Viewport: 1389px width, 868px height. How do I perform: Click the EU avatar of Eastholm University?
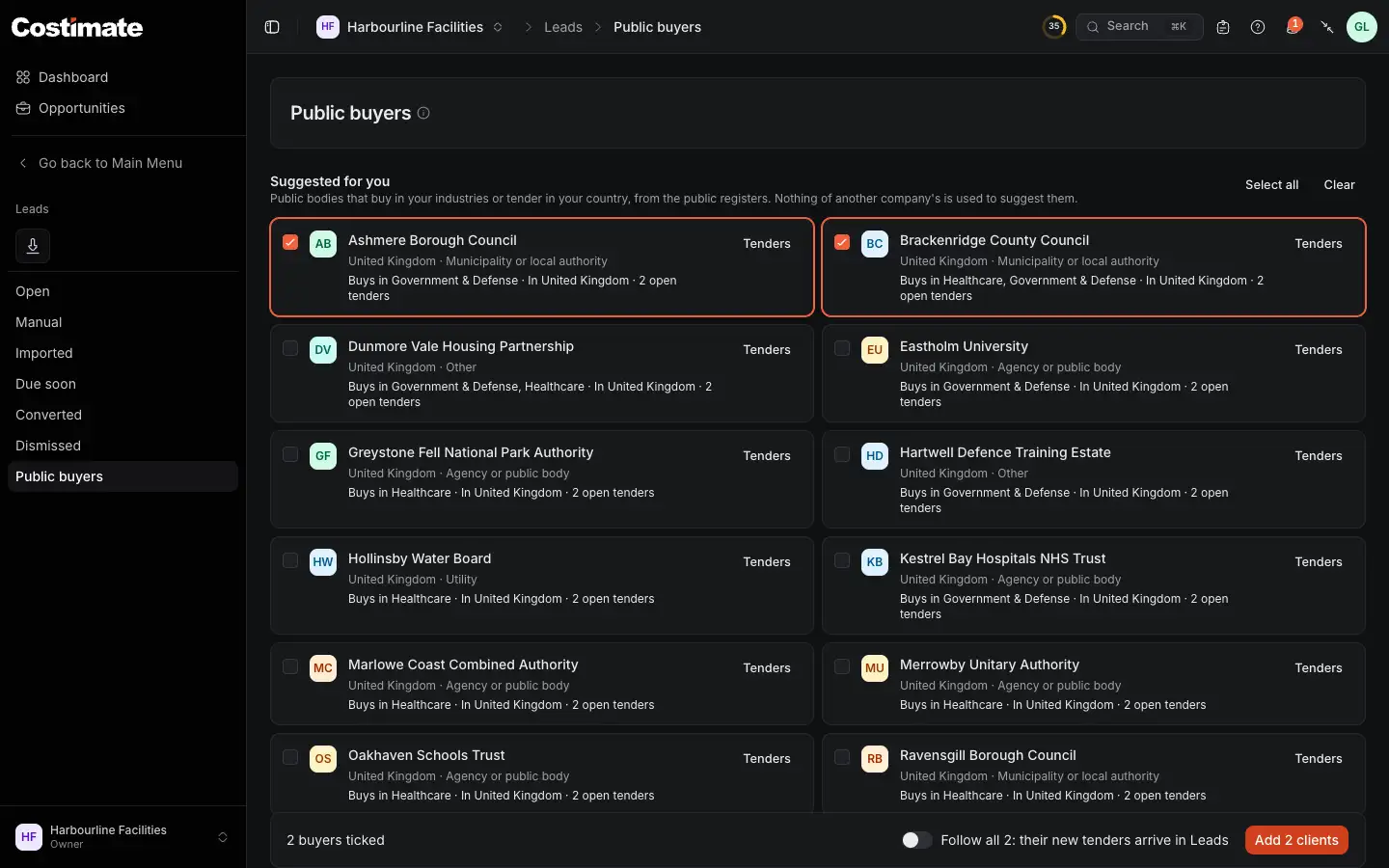[x=875, y=350]
